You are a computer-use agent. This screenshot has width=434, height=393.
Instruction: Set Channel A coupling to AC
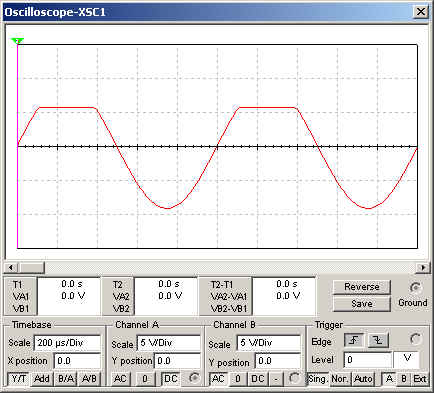(120, 379)
